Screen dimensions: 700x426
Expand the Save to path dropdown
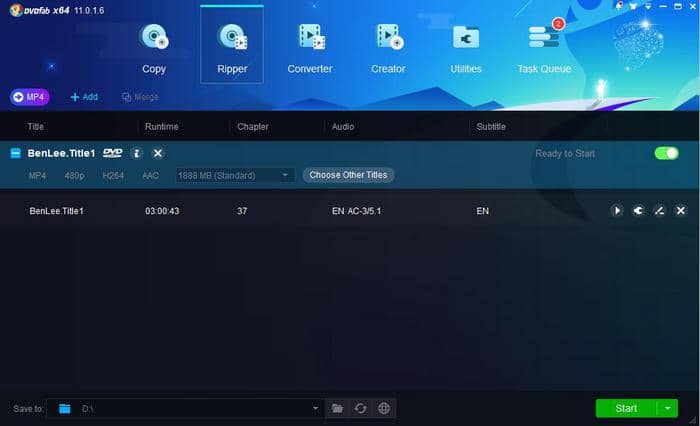click(316, 408)
